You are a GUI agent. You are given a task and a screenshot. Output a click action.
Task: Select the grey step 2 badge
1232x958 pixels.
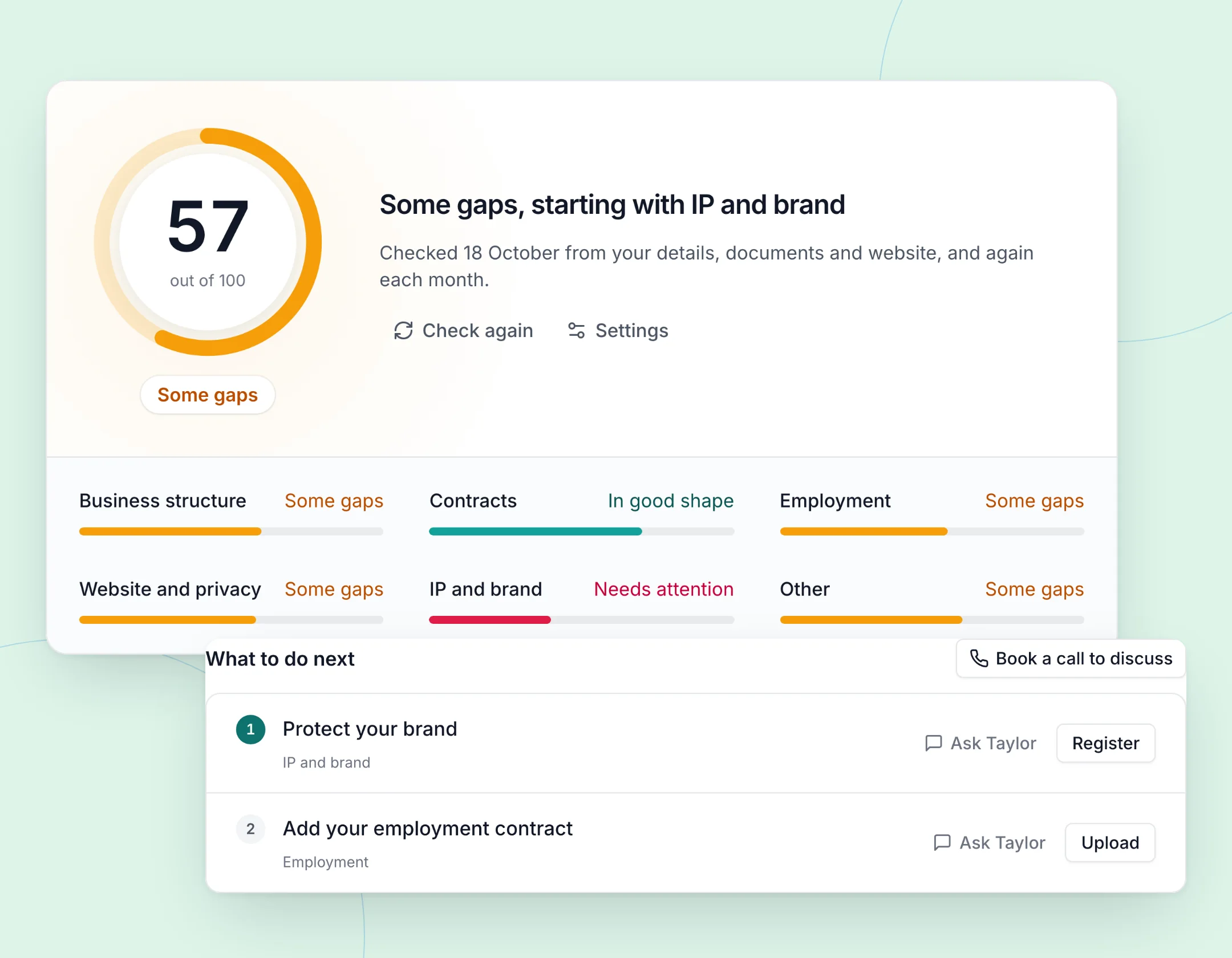(x=250, y=829)
